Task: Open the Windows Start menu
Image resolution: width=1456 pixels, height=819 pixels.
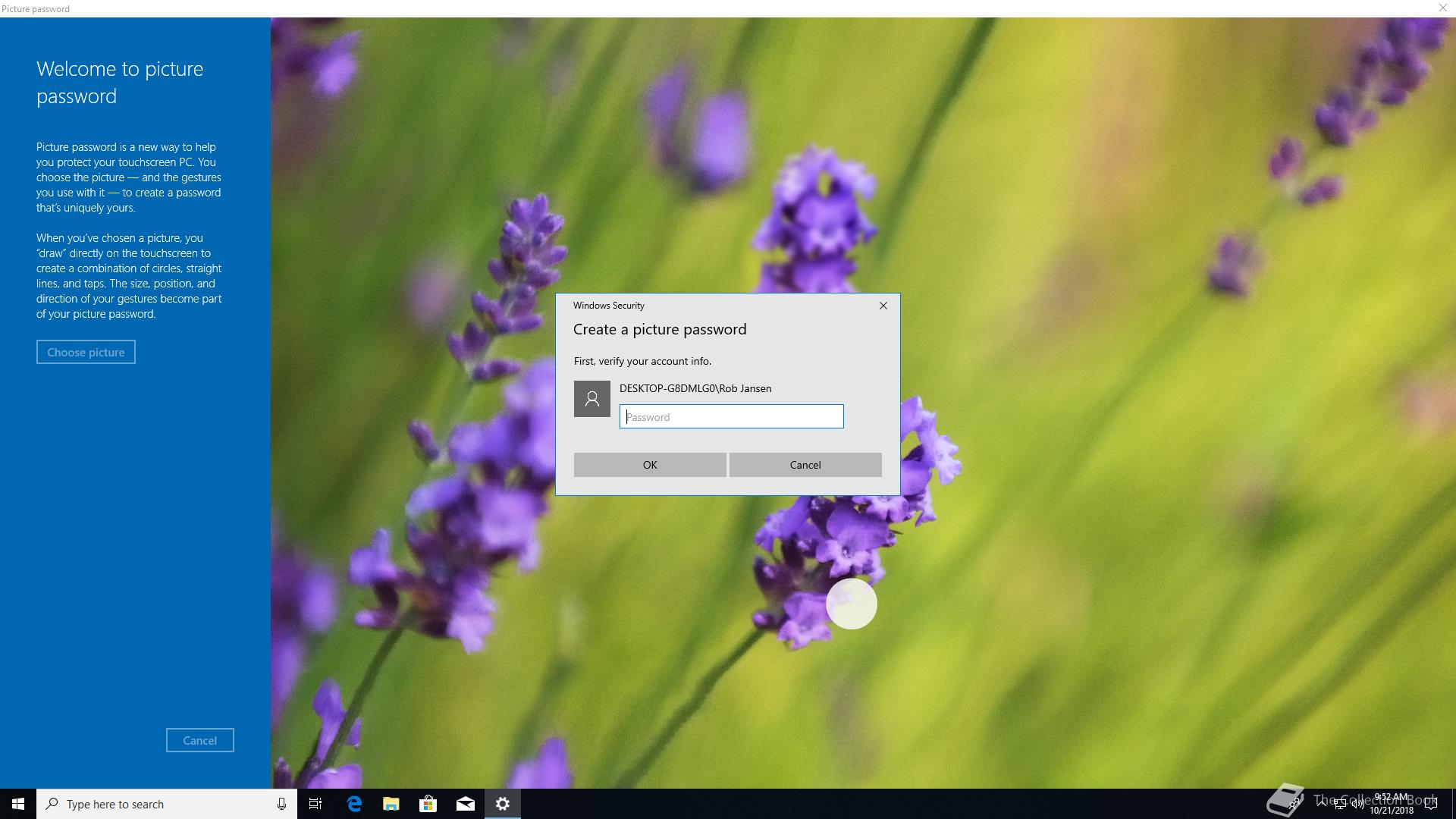Action: (x=18, y=804)
